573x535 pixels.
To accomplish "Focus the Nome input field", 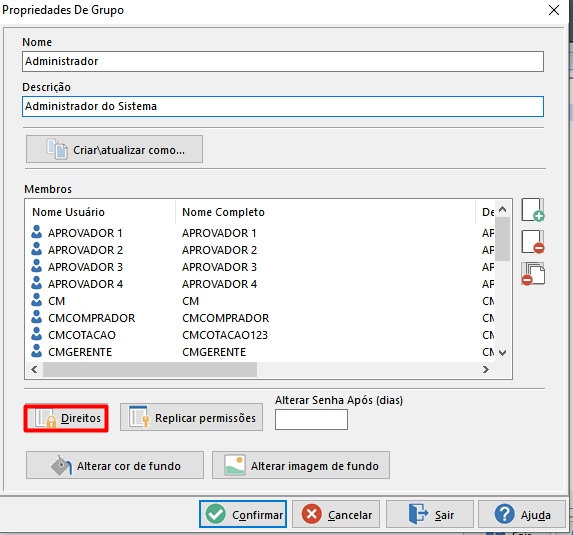I will (x=283, y=61).
